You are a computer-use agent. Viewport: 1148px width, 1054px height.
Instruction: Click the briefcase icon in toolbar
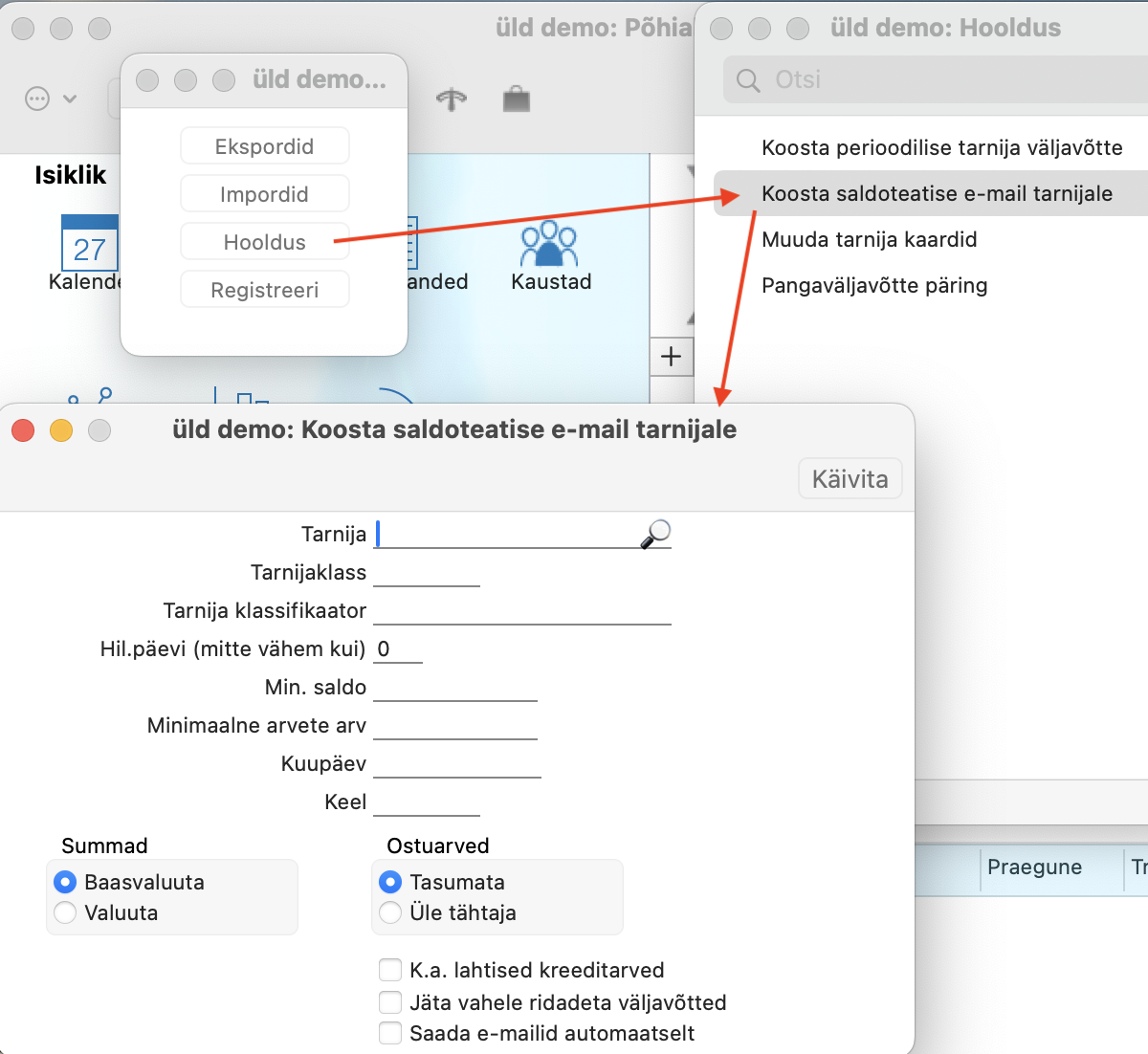pyautogui.click(x=517, y=99)
